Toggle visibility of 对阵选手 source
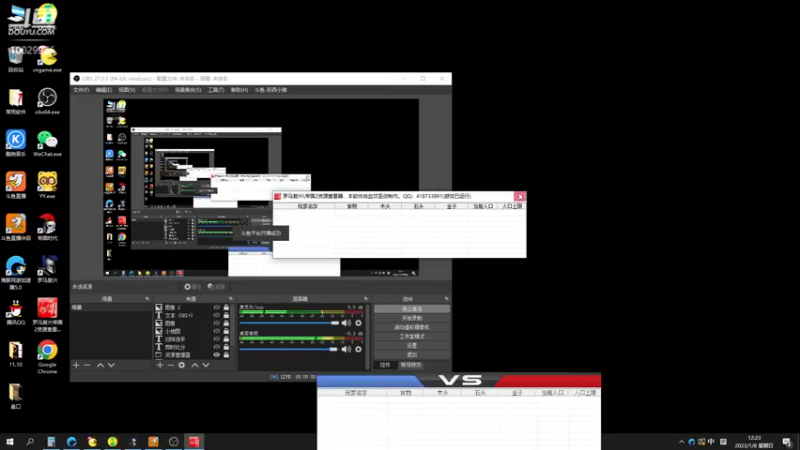Screen dimensions: 800x450 pos(217,339)
